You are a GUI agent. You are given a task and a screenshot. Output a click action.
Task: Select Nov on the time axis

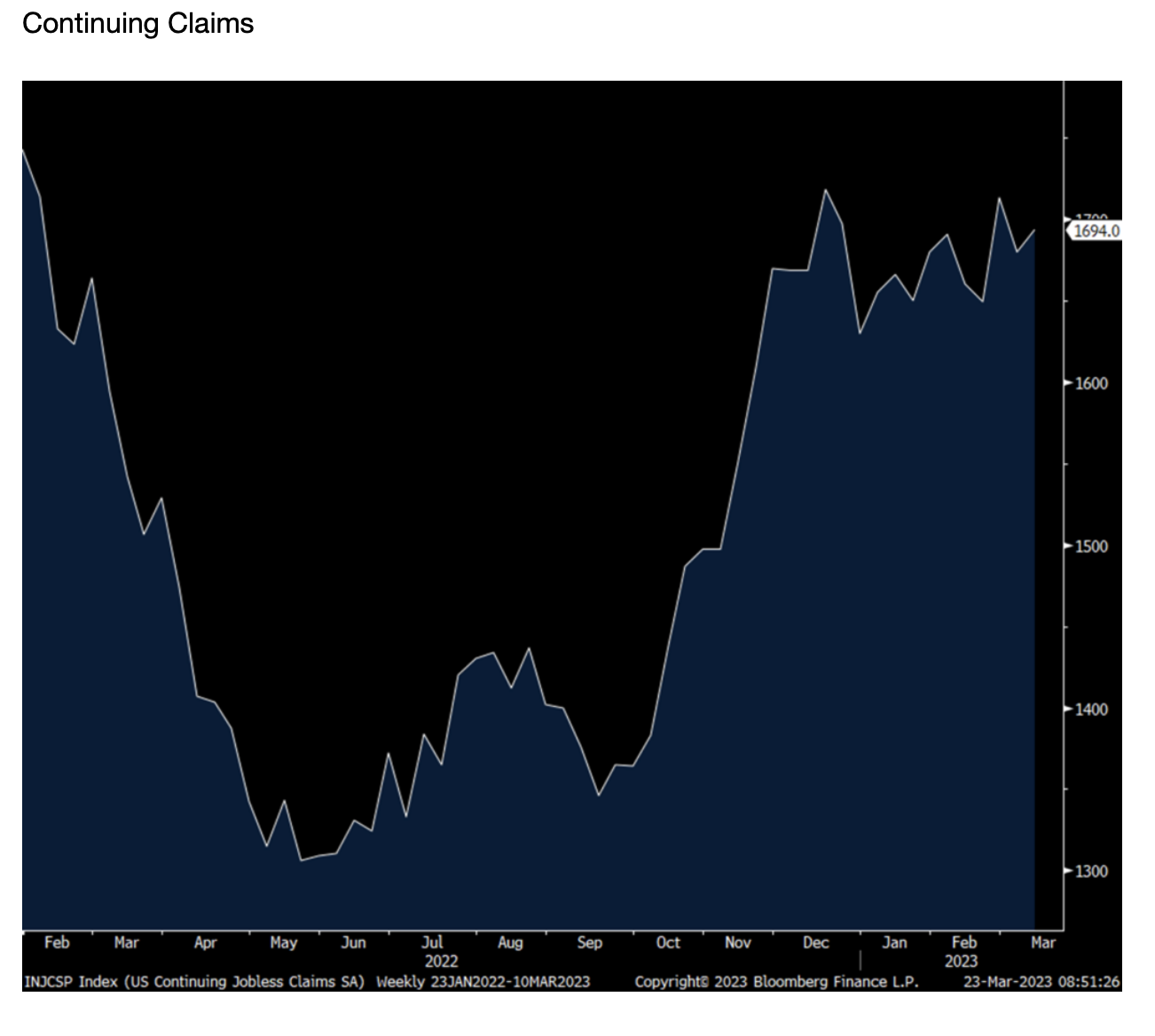pyautogui.click(x=737, y=943)
